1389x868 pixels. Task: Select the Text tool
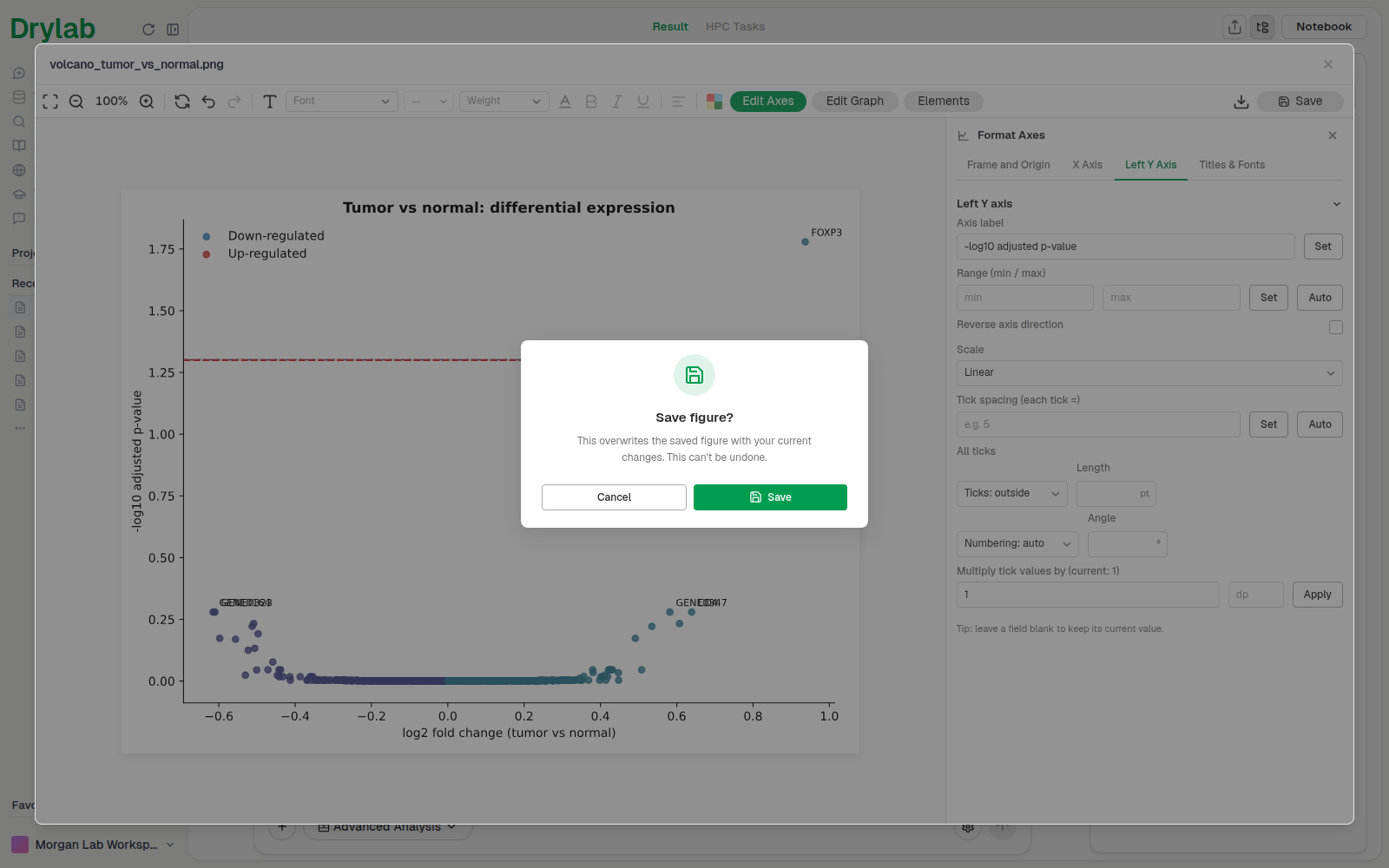point(270,102)
